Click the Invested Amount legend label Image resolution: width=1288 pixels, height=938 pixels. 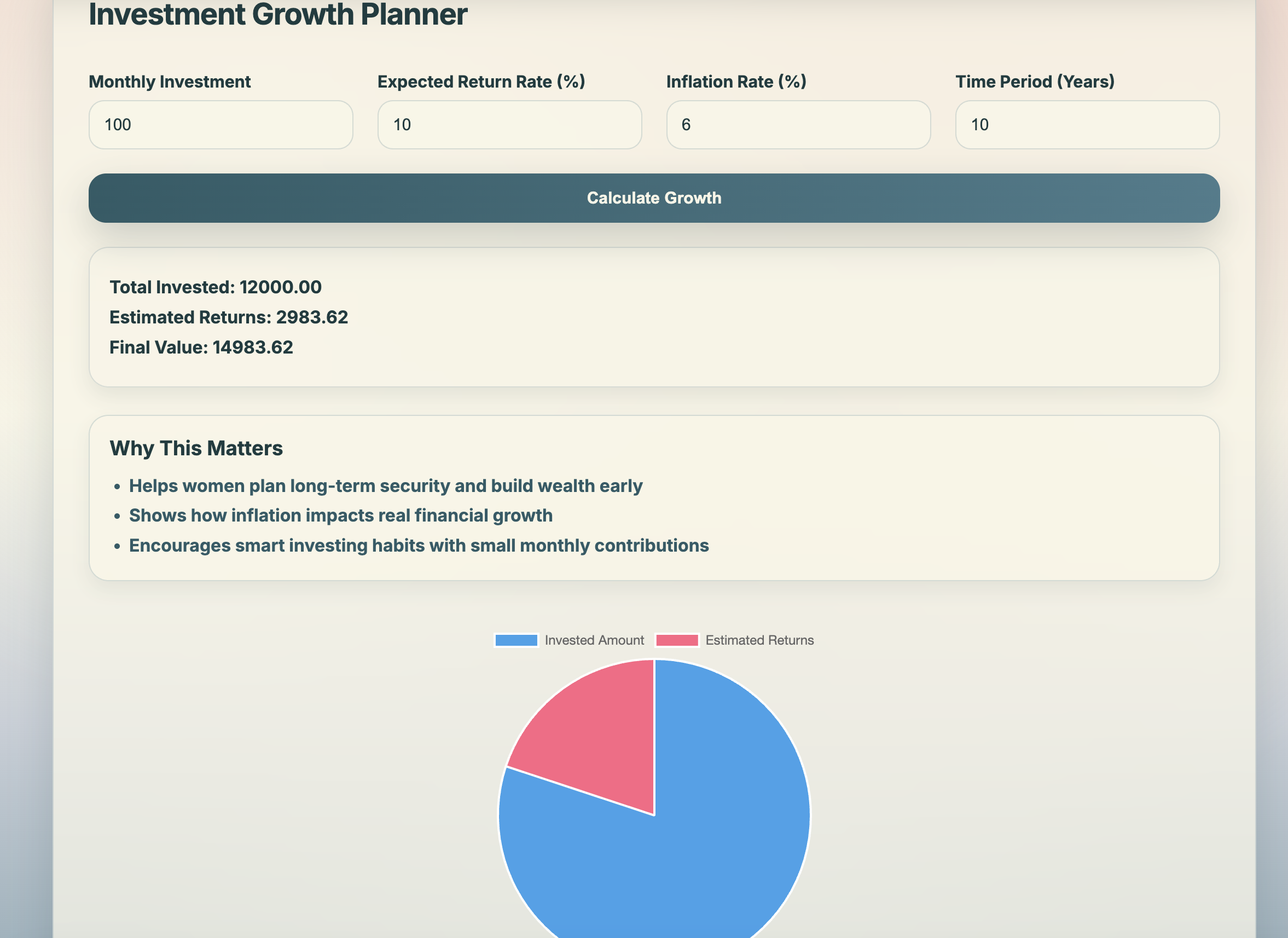594,640
